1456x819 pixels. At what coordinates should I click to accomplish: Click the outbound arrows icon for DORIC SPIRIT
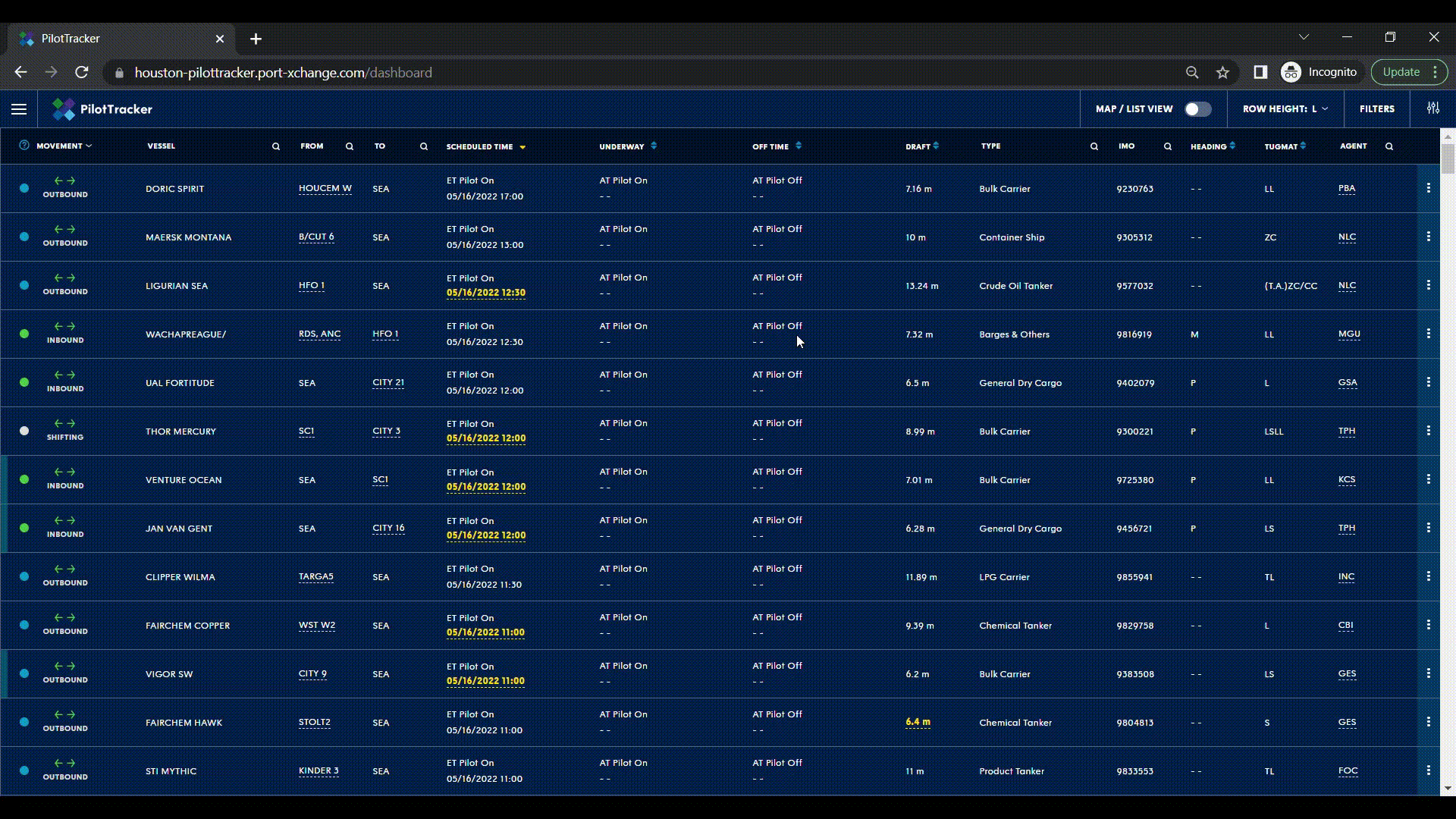tap(64, 180)
